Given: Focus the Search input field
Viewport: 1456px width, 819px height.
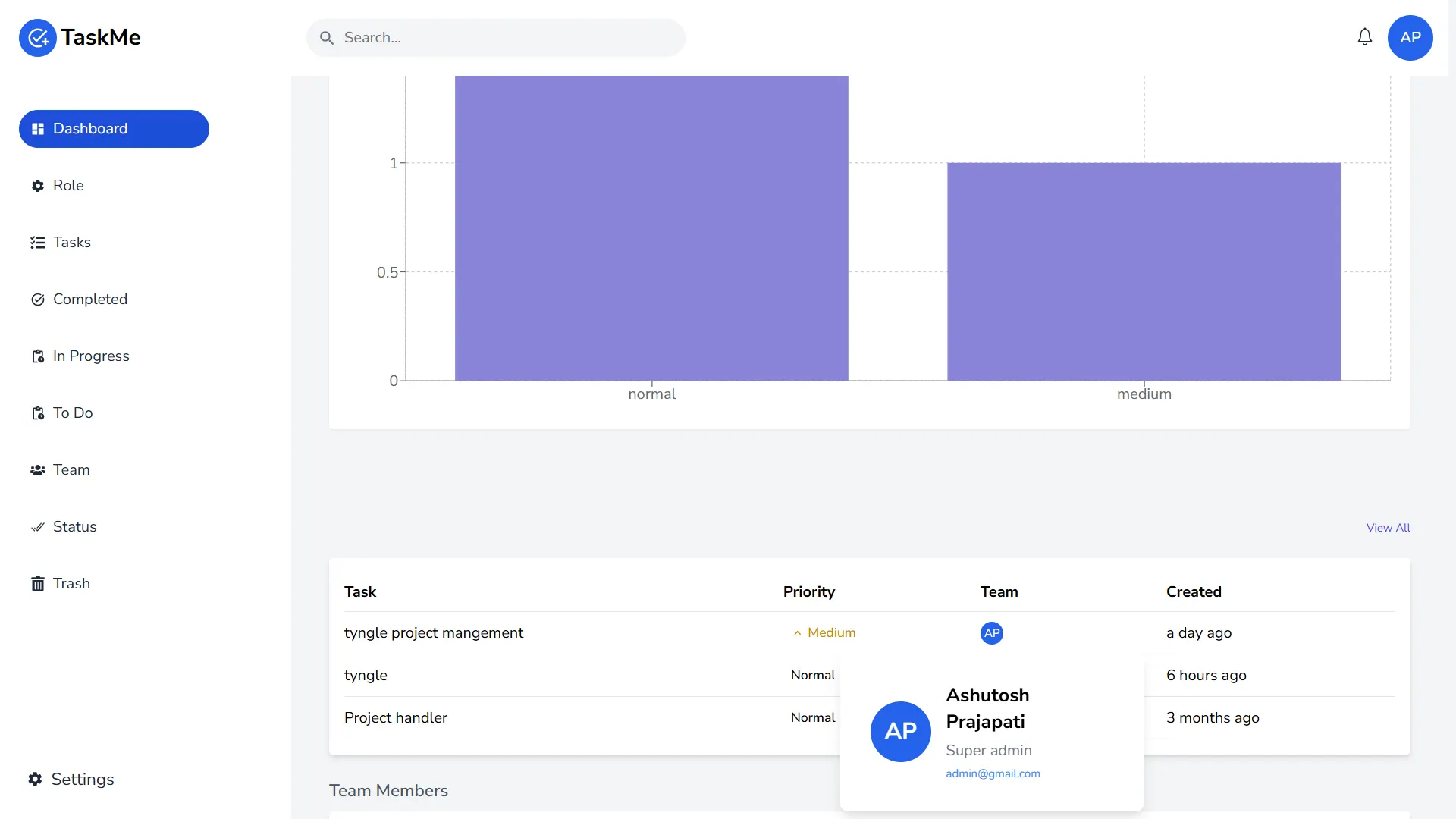Looking at the screenshot, I should click(x=496, y=38).
